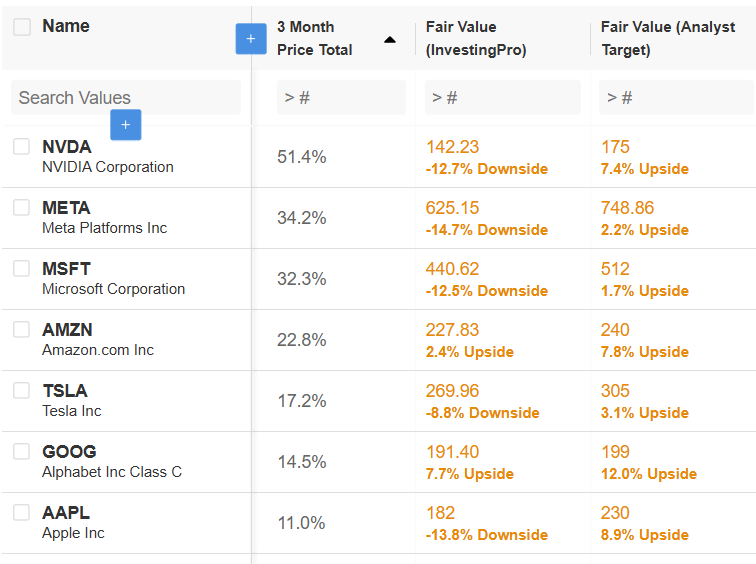Click the sort arrow on 3 Month Price Total
The image size is (756, 564).
[390, 40]
